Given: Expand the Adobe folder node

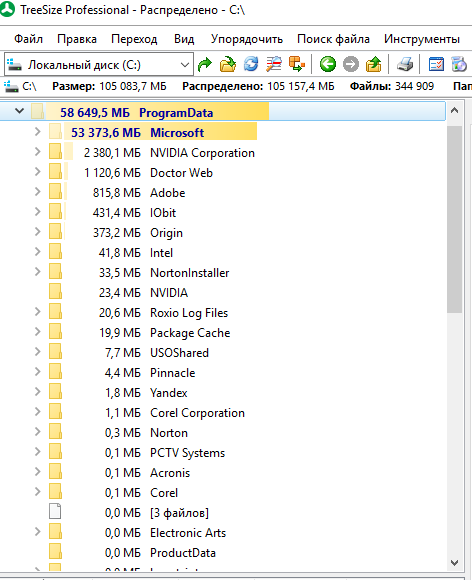Looking at the screenshot, I should (37, 191).
